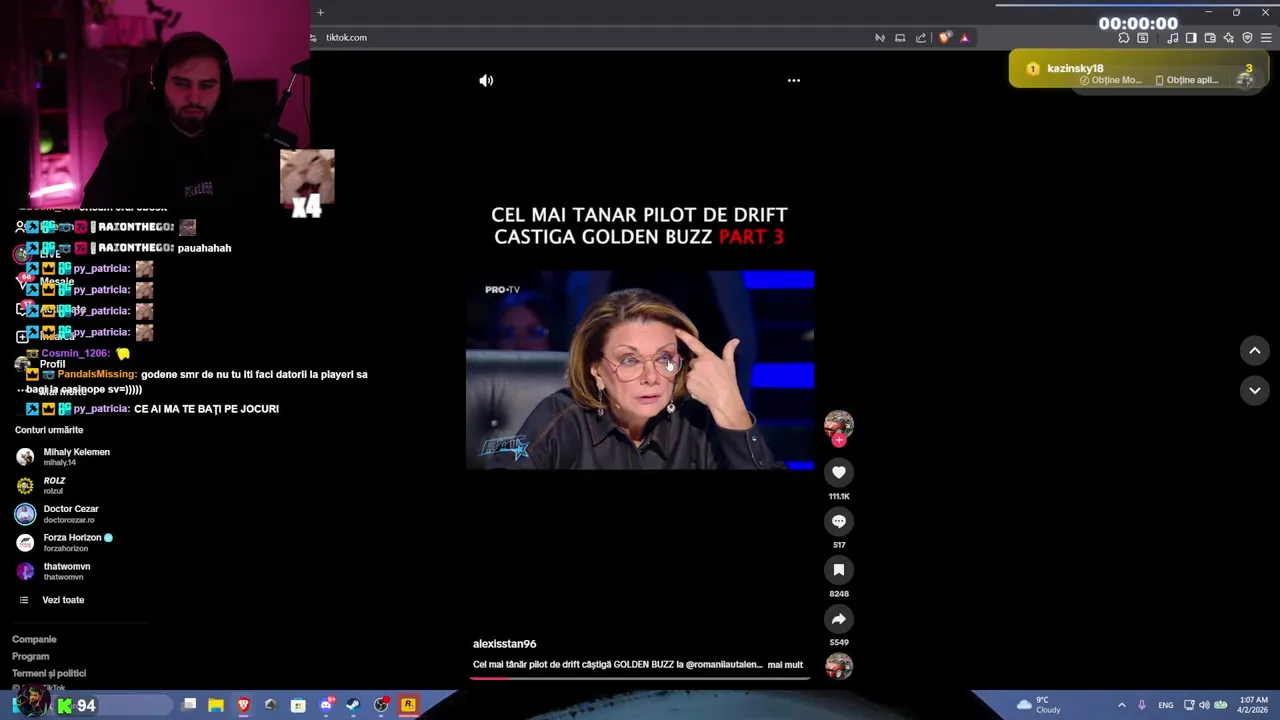The height and width of the screenshot is (720, 1280).
Task: Click chat message 'CE AI MA TE BAȚI PE JOCURI'
Action: click(x=206, y=409)
